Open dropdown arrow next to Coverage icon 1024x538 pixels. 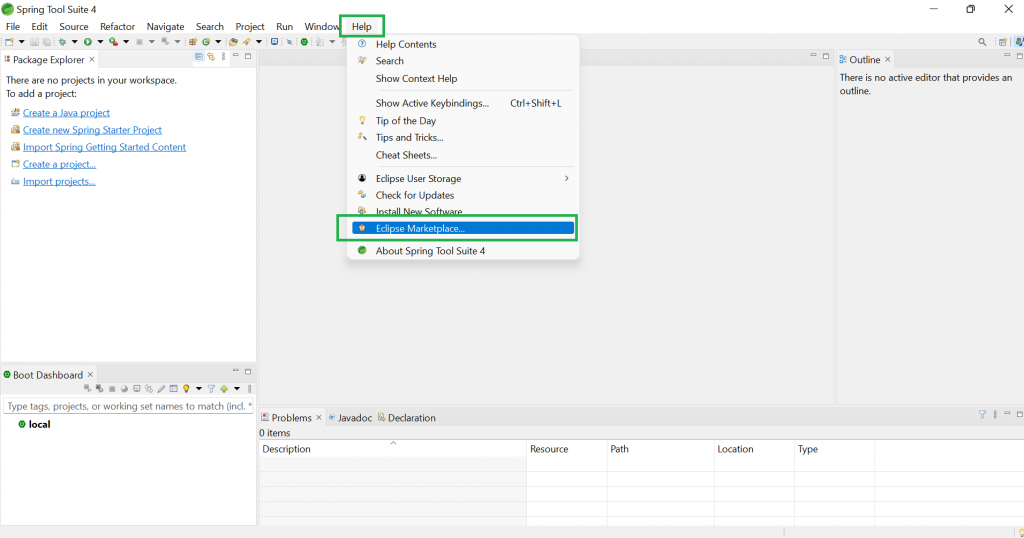pos(126,42)
